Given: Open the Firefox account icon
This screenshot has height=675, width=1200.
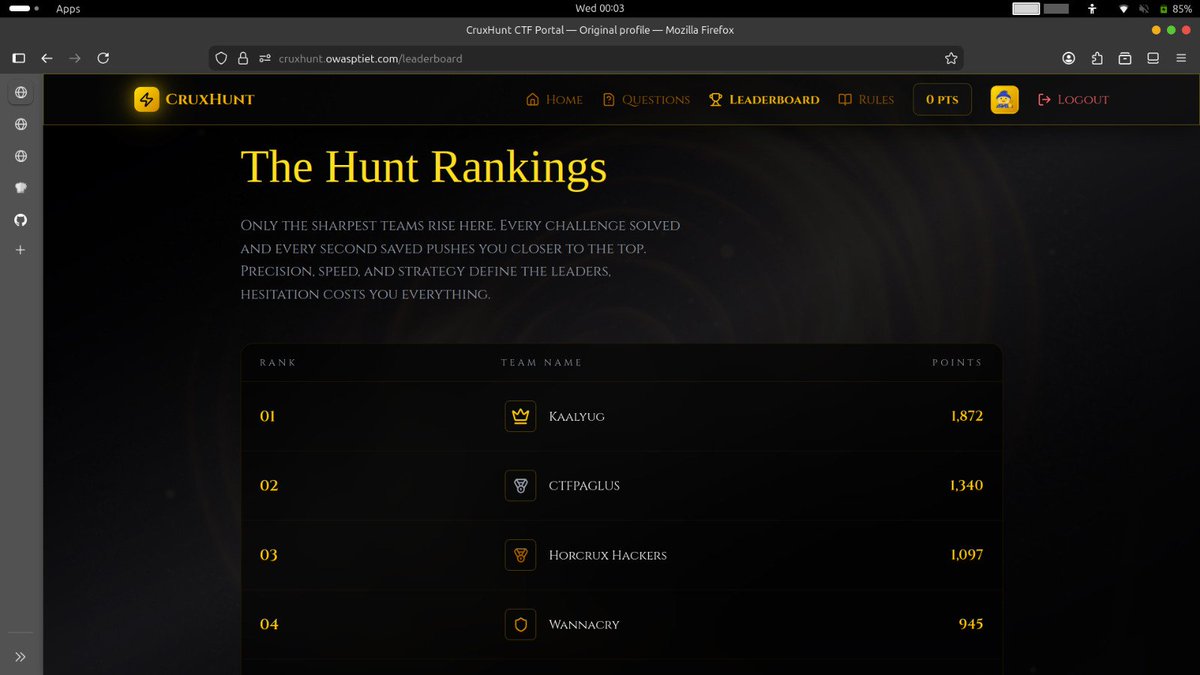Looking at the screenshot, I should click(x=1069, y=58).
